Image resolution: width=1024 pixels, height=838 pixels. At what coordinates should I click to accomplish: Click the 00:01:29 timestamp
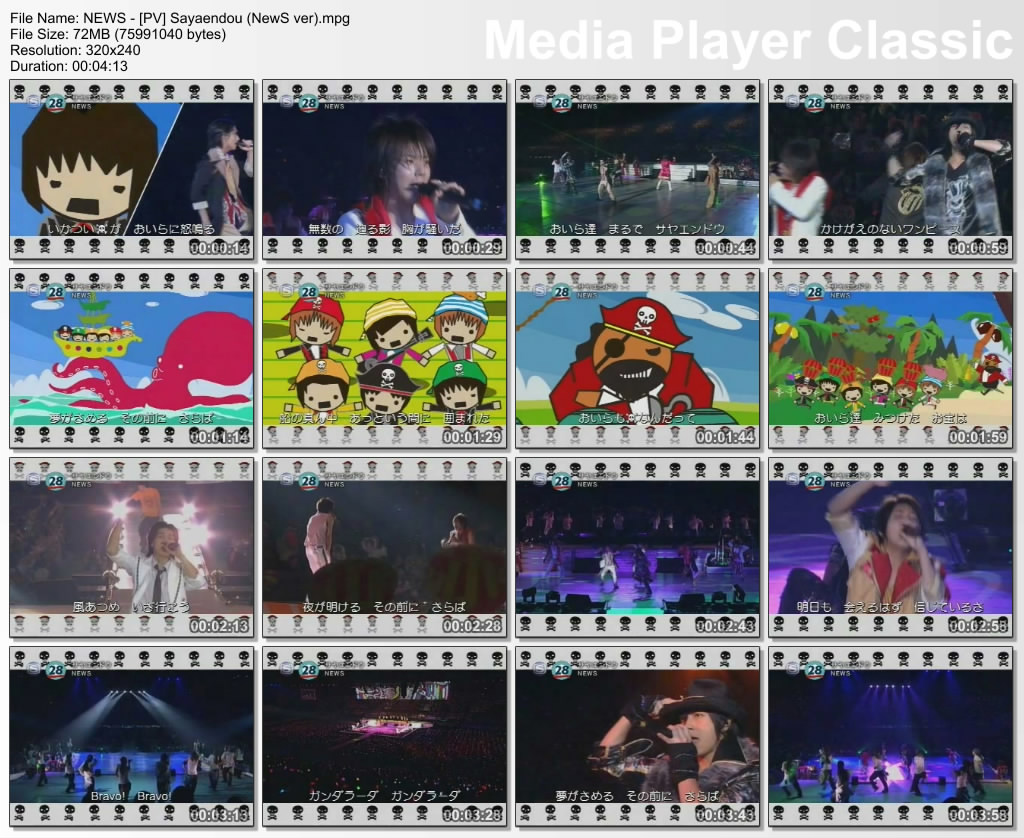(x=472, y=436)
